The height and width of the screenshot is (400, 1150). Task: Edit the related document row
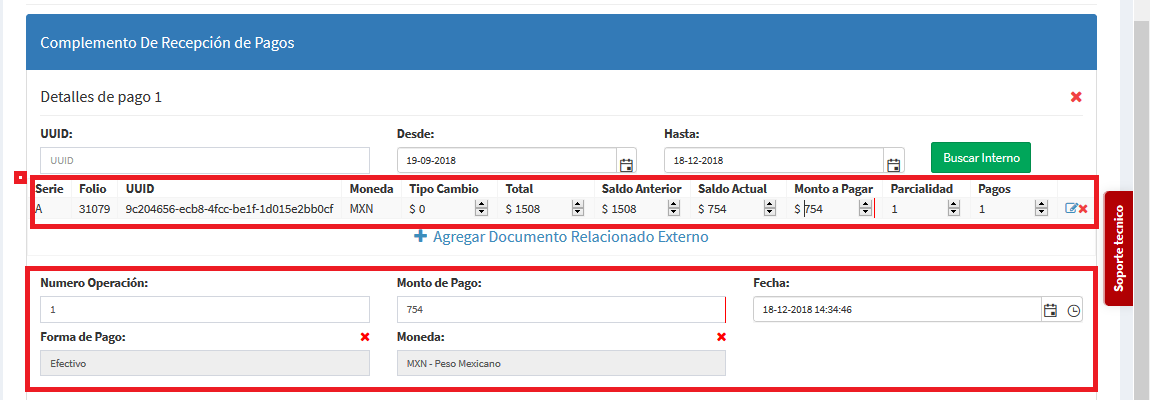click(1071, 209)
